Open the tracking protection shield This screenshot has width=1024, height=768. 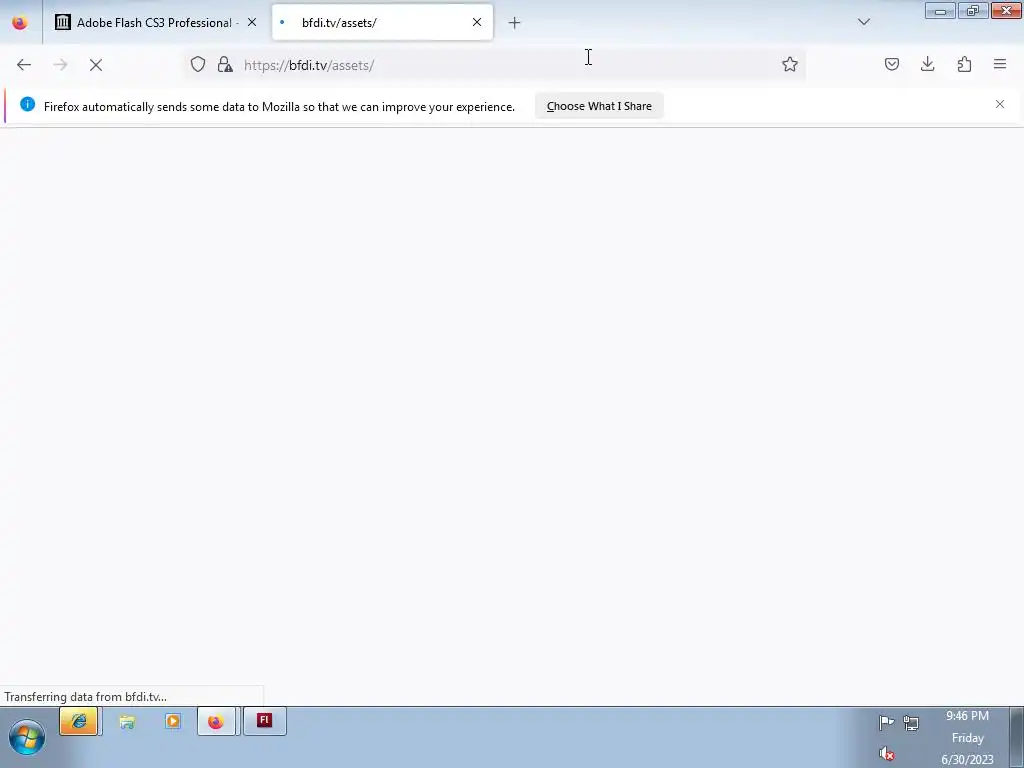coord(198,64)
